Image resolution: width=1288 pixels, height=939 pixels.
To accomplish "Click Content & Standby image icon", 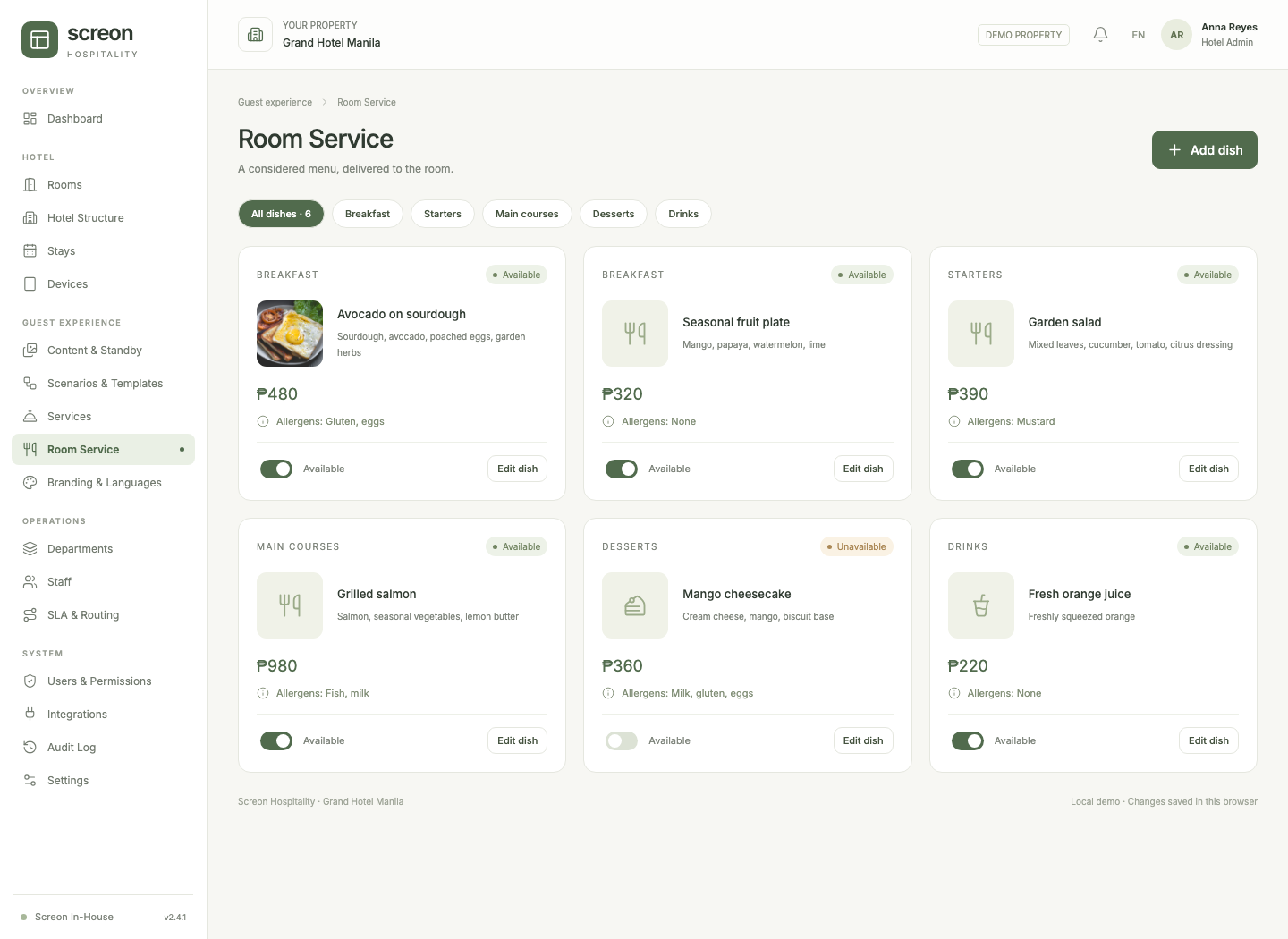I will [x=30, y=351].
